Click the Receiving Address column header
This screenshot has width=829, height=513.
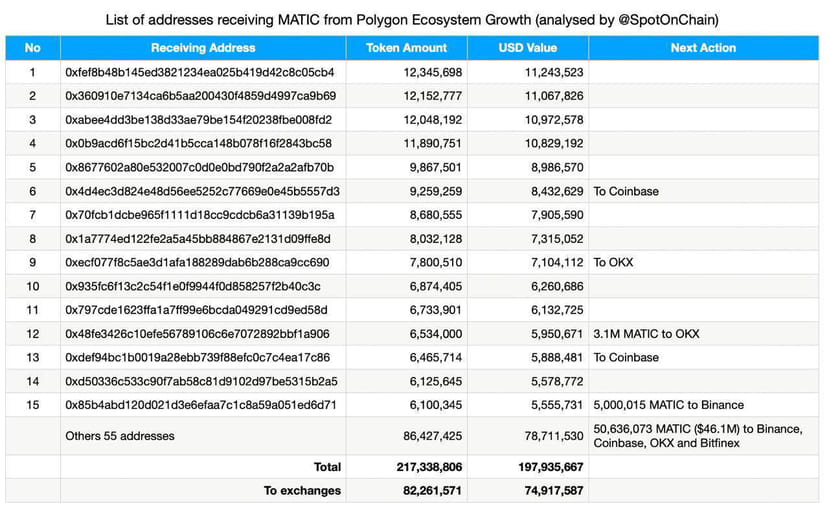pyautogui.click(x=203, y=48)
